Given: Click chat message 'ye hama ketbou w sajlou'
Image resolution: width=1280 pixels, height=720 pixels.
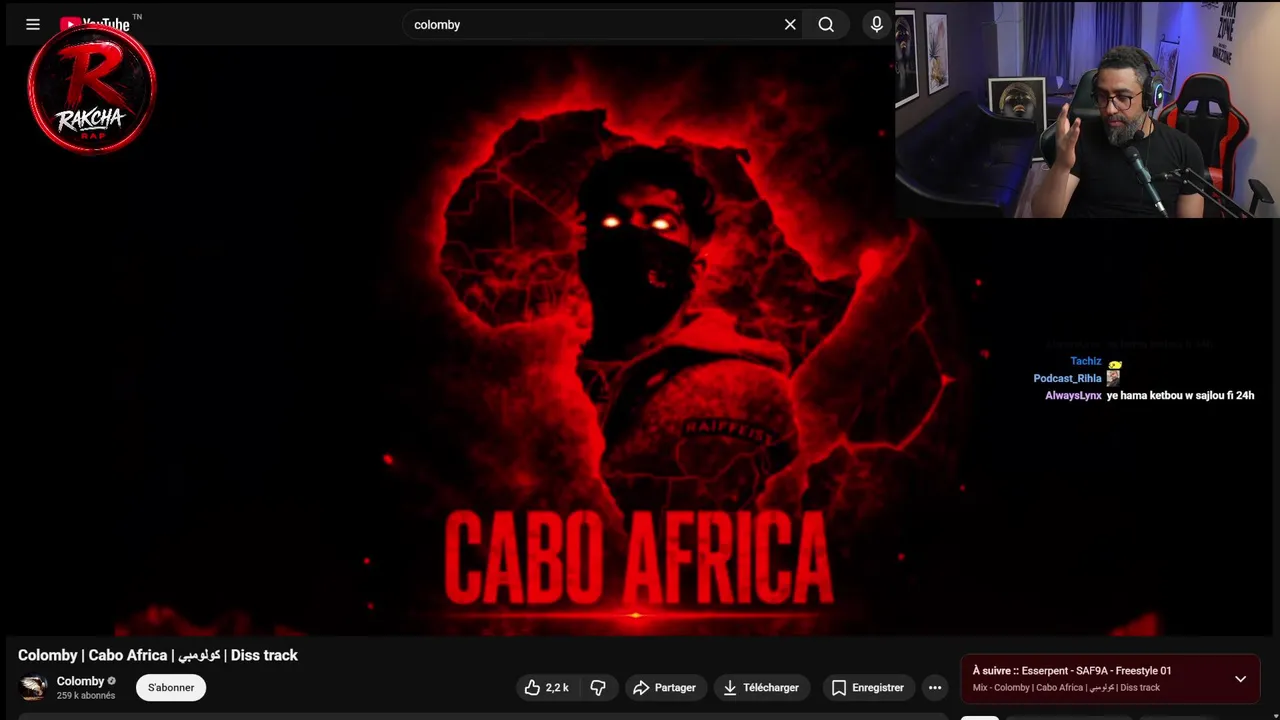Looking at the screenshot, I should [1180, 395].
